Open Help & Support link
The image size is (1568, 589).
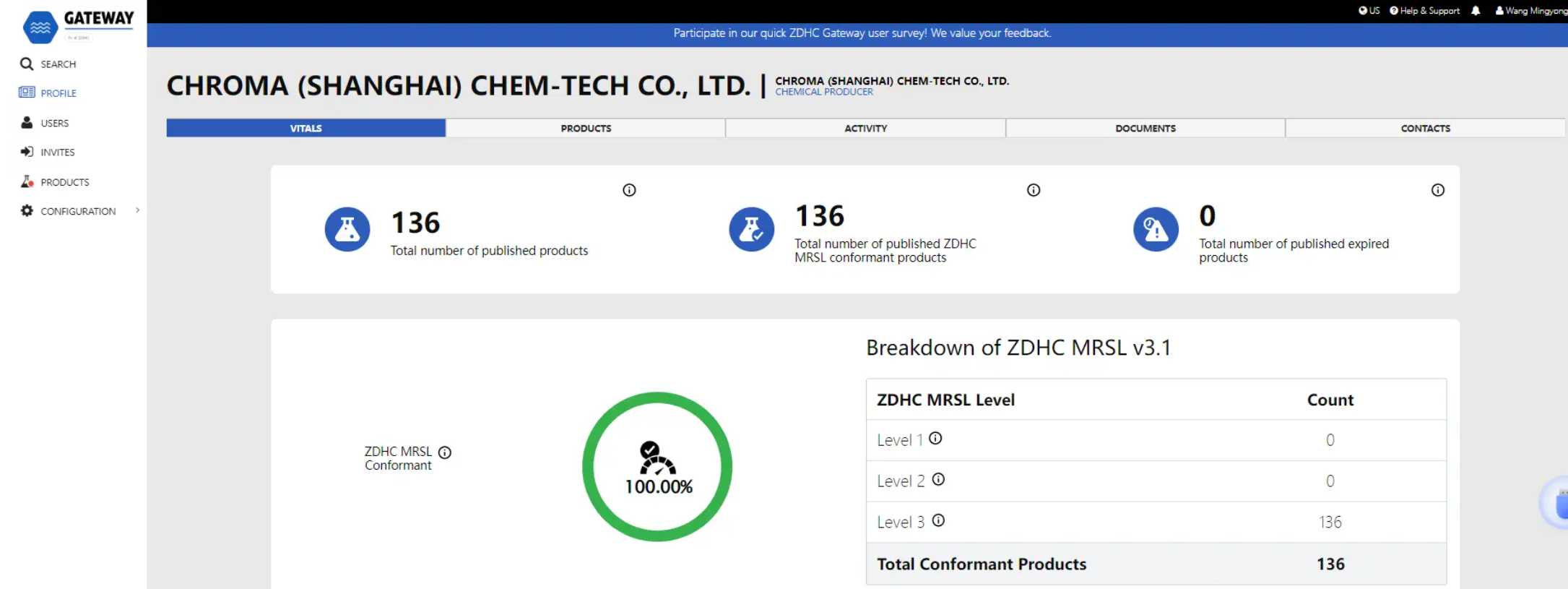tap(1424, 11)
